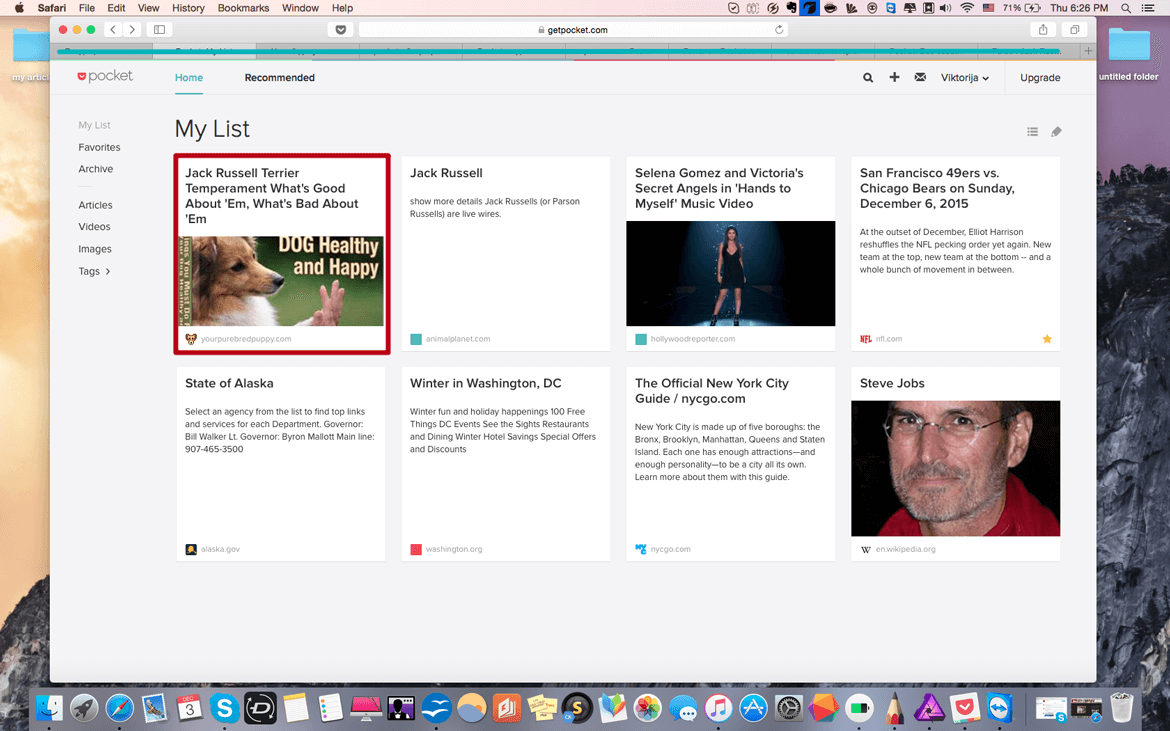Open the Steve Jobs photo thumbnail

click(x=955, y=468)
